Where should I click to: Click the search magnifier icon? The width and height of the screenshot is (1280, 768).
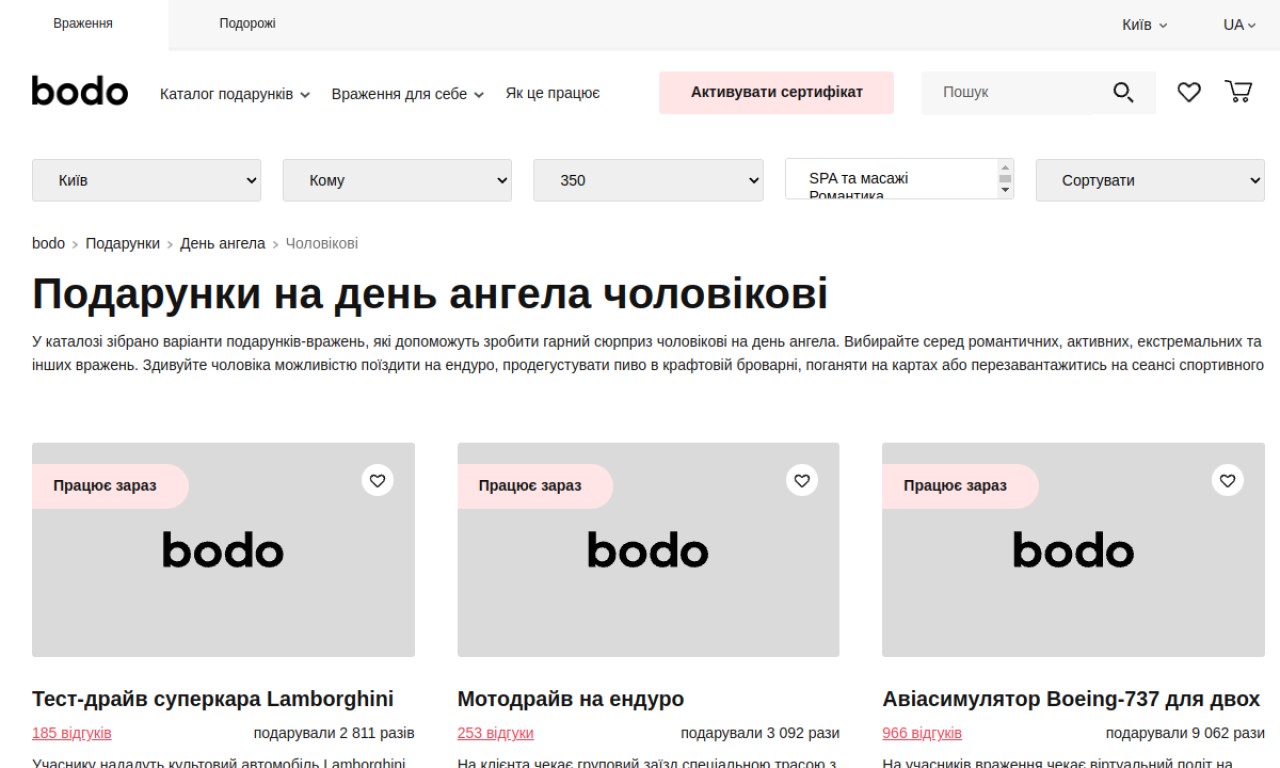tap(1123, 93)
